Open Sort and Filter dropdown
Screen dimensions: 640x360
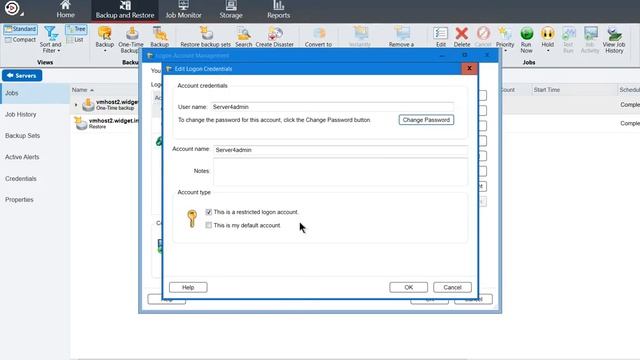click(x=51, y=39)
